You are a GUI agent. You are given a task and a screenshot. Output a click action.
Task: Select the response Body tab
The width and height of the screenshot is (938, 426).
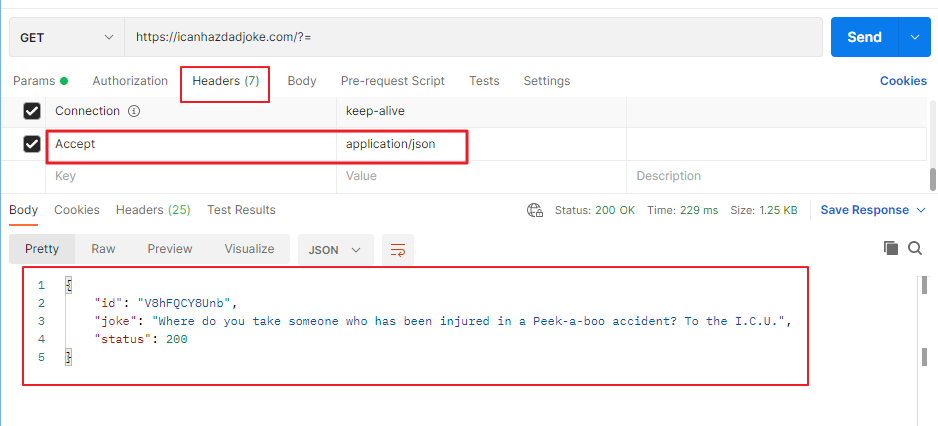coord(23,210)
